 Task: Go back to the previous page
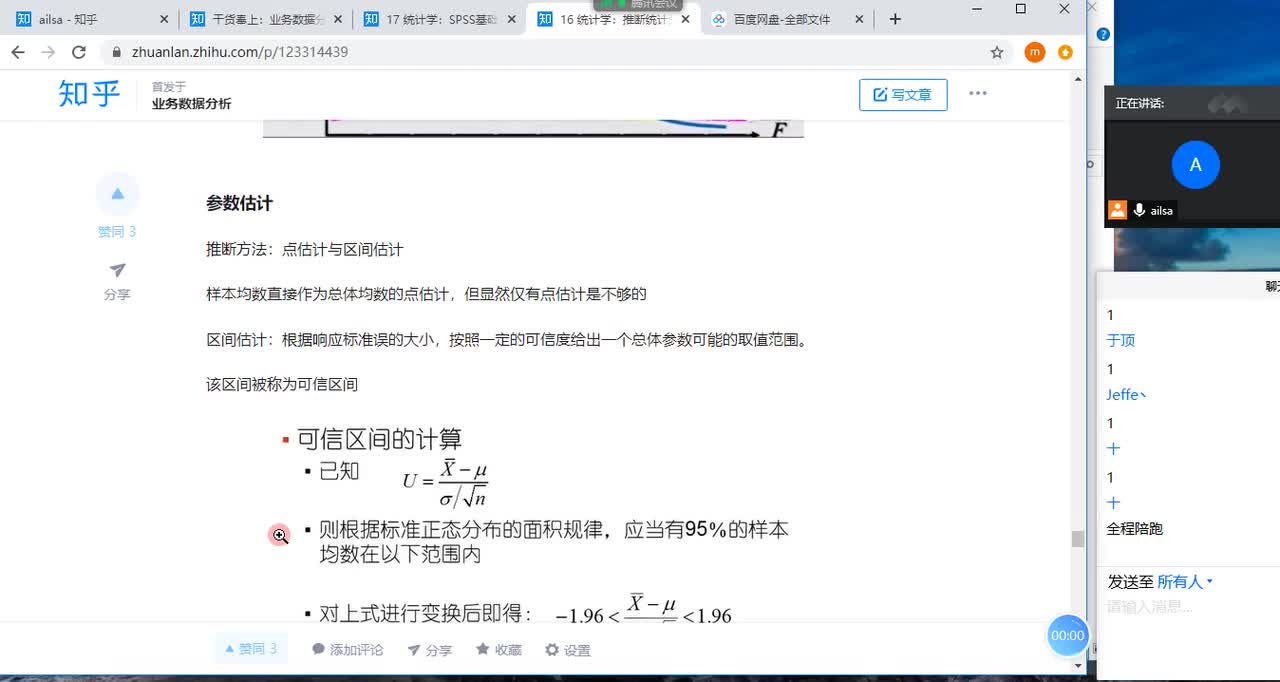(x=18, y=52)
